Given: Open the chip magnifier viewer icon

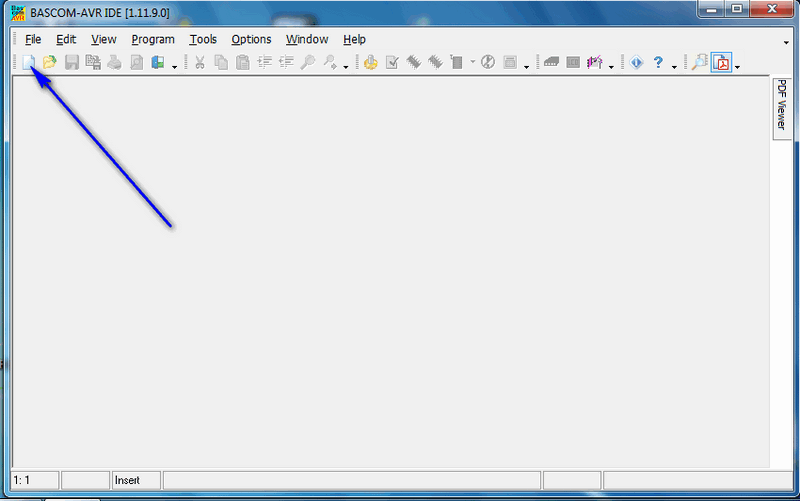Looking at the screenshot, I should tap(699, 63).
